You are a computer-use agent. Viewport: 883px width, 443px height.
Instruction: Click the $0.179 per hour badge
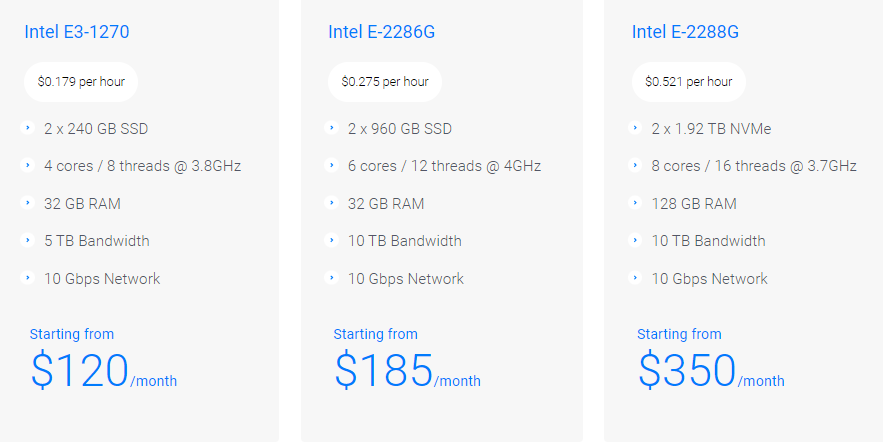[81, 82]
